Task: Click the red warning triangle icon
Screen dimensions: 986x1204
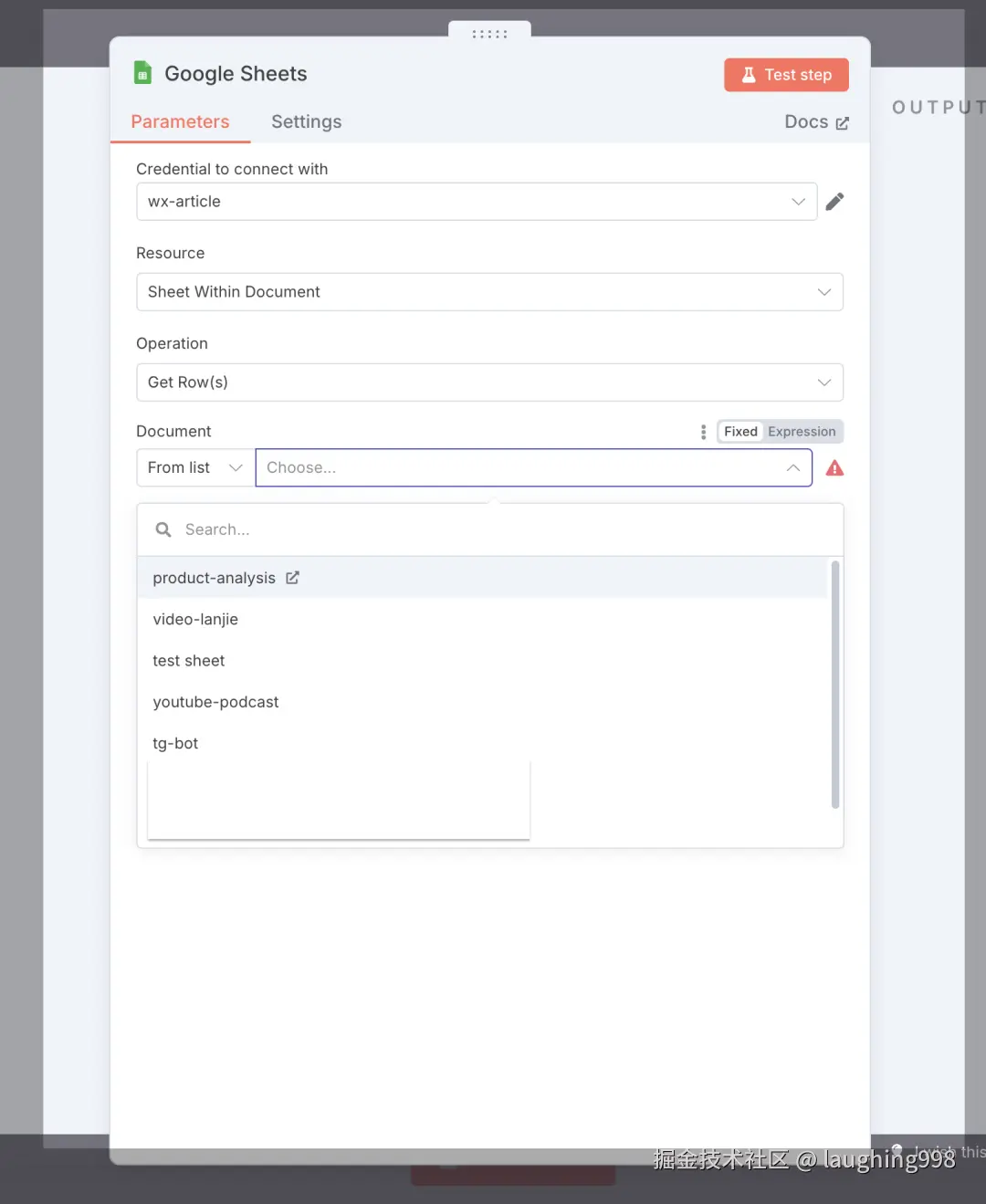Action: [834, 468]
